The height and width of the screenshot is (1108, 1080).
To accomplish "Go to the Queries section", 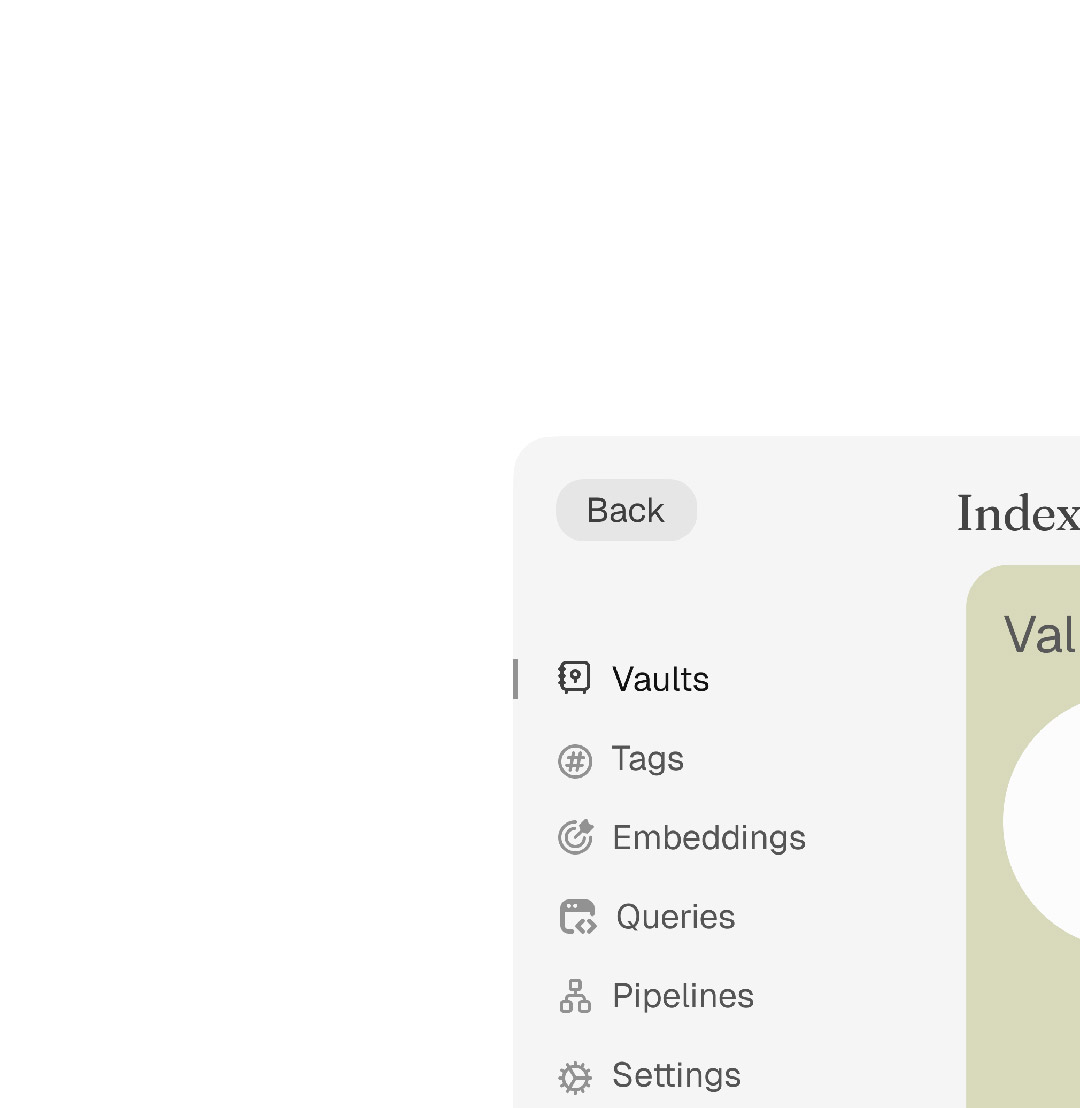I will [x=675, y=916].
